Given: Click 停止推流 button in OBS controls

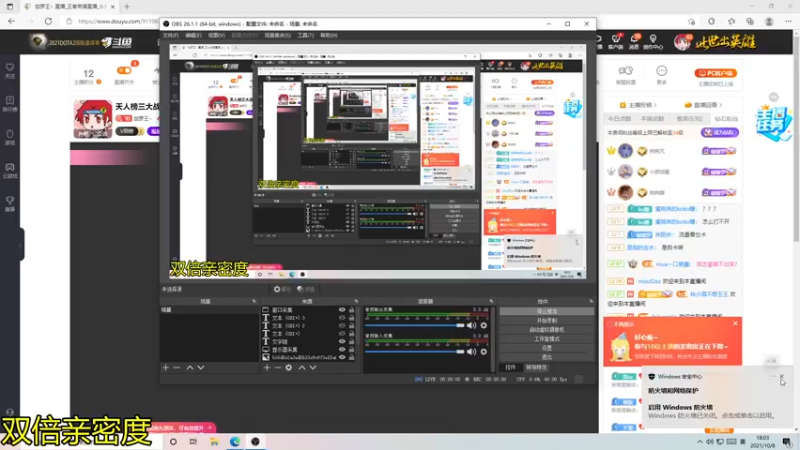Looking at the screenshot, I should pos(546,311).
